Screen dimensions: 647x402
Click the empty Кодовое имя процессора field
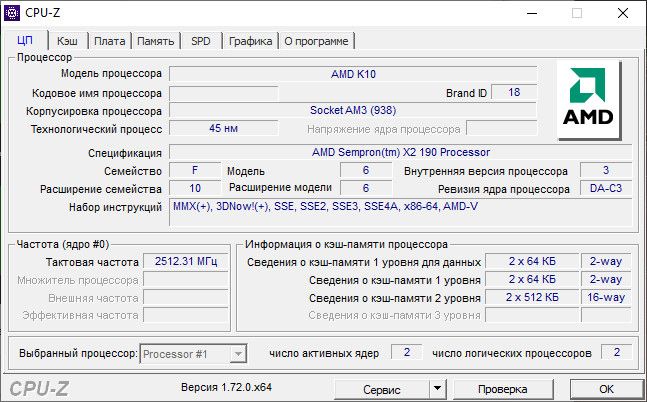[224, 93]
